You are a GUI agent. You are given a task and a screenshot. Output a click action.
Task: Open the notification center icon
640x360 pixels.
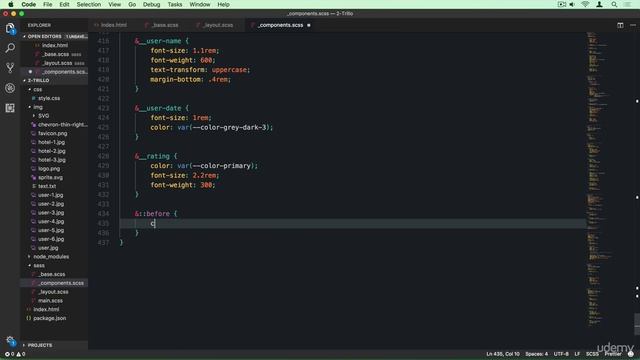click(x=628, y=4)
